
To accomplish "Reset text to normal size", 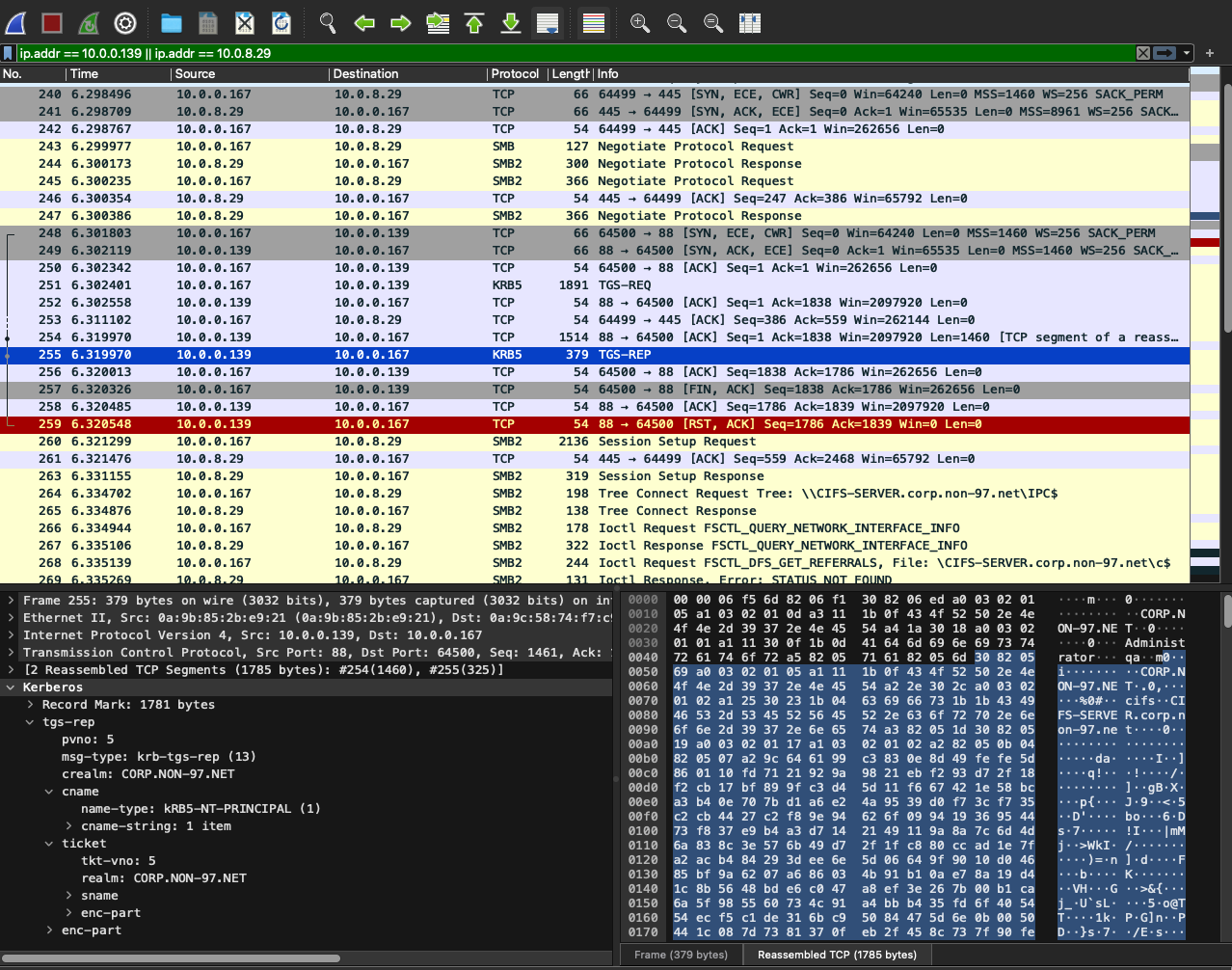I will pos(713,22).
